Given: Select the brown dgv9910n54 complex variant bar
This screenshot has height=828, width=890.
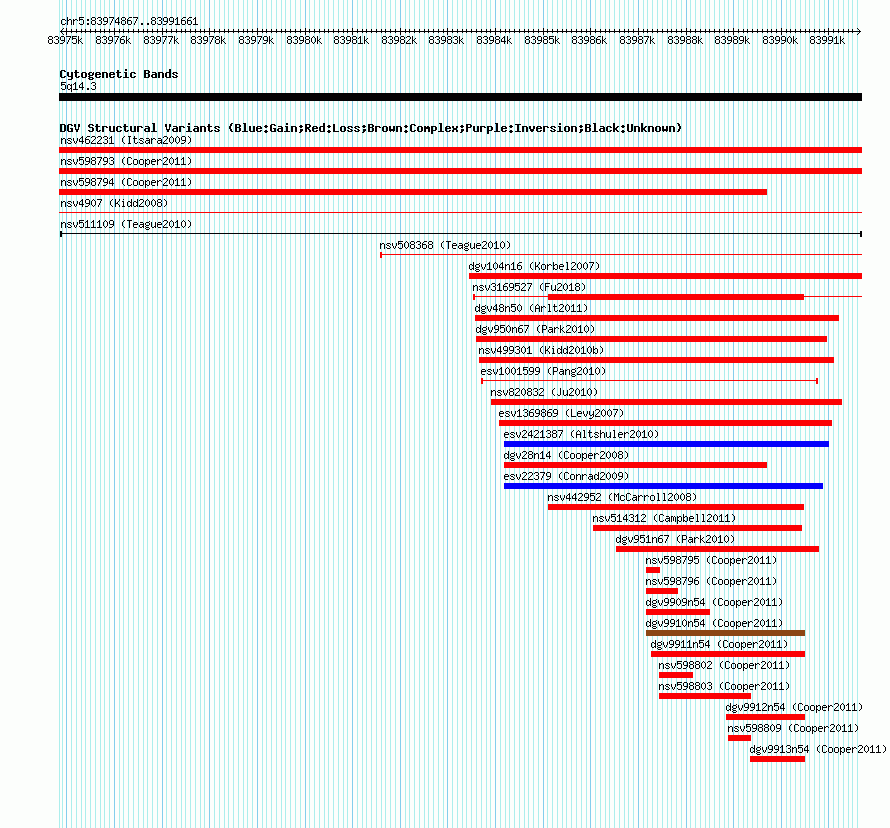Looking at the screenshot, I should click(725, 633).
